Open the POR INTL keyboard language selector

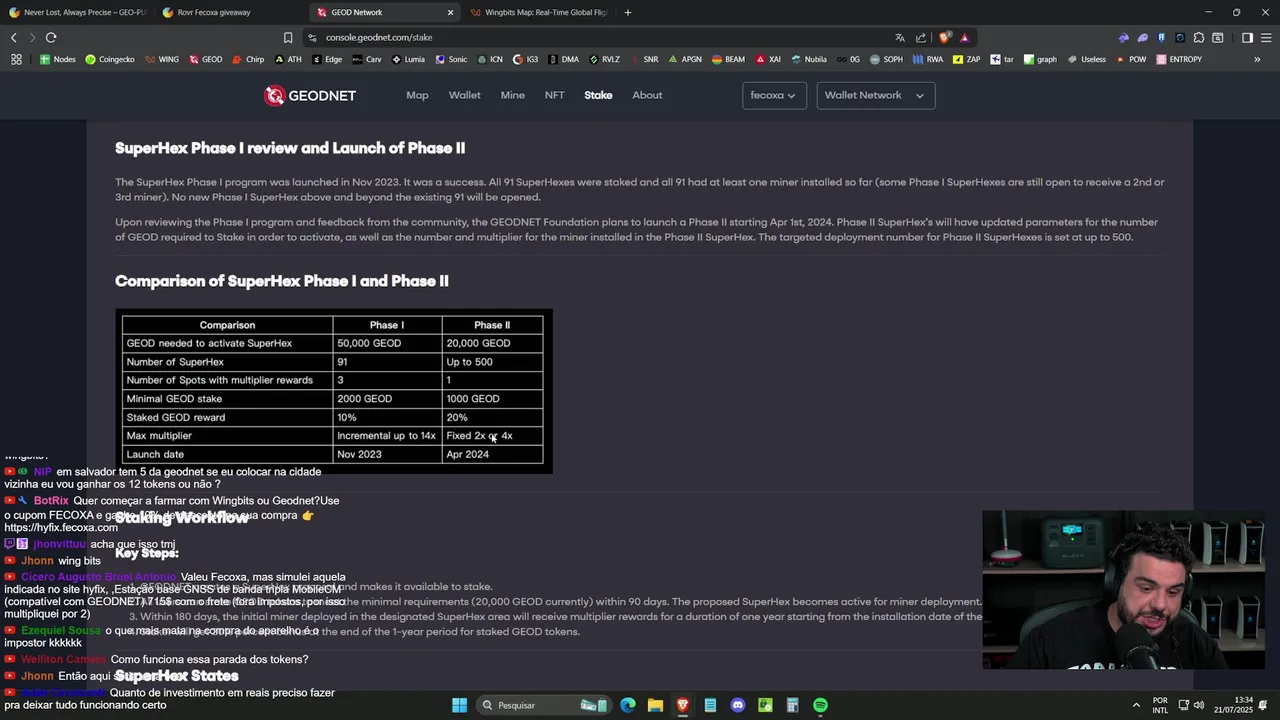(1160, 705)
